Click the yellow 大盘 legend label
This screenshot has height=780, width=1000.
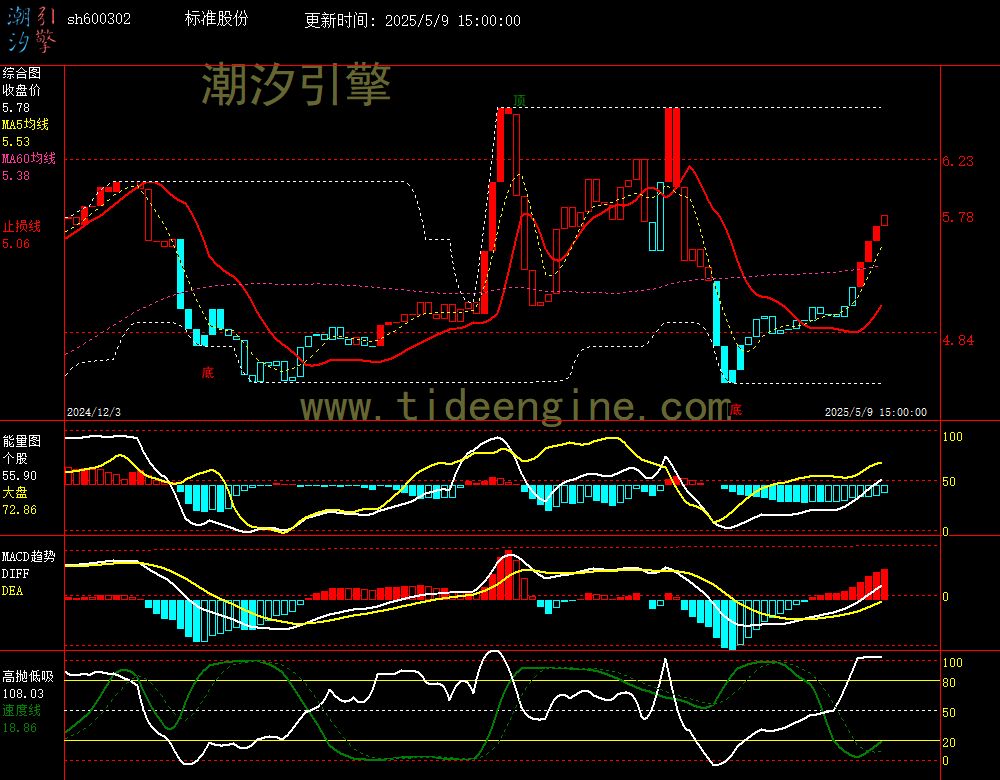15,492
